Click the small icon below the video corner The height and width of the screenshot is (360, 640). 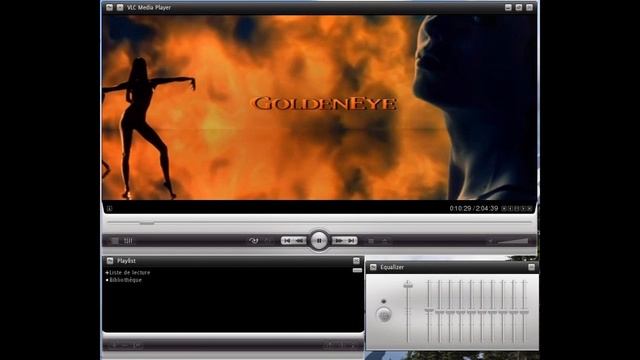[x=109, y=209]
